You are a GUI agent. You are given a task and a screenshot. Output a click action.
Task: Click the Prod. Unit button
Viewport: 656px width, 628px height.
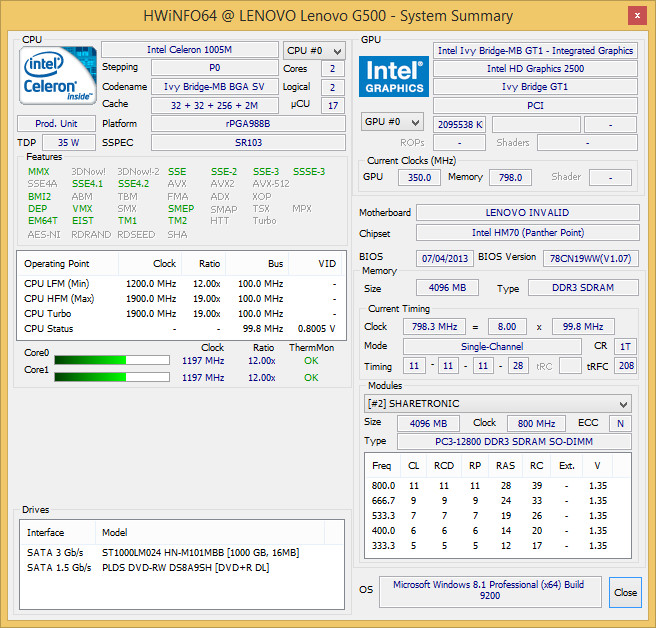[56, 123]
